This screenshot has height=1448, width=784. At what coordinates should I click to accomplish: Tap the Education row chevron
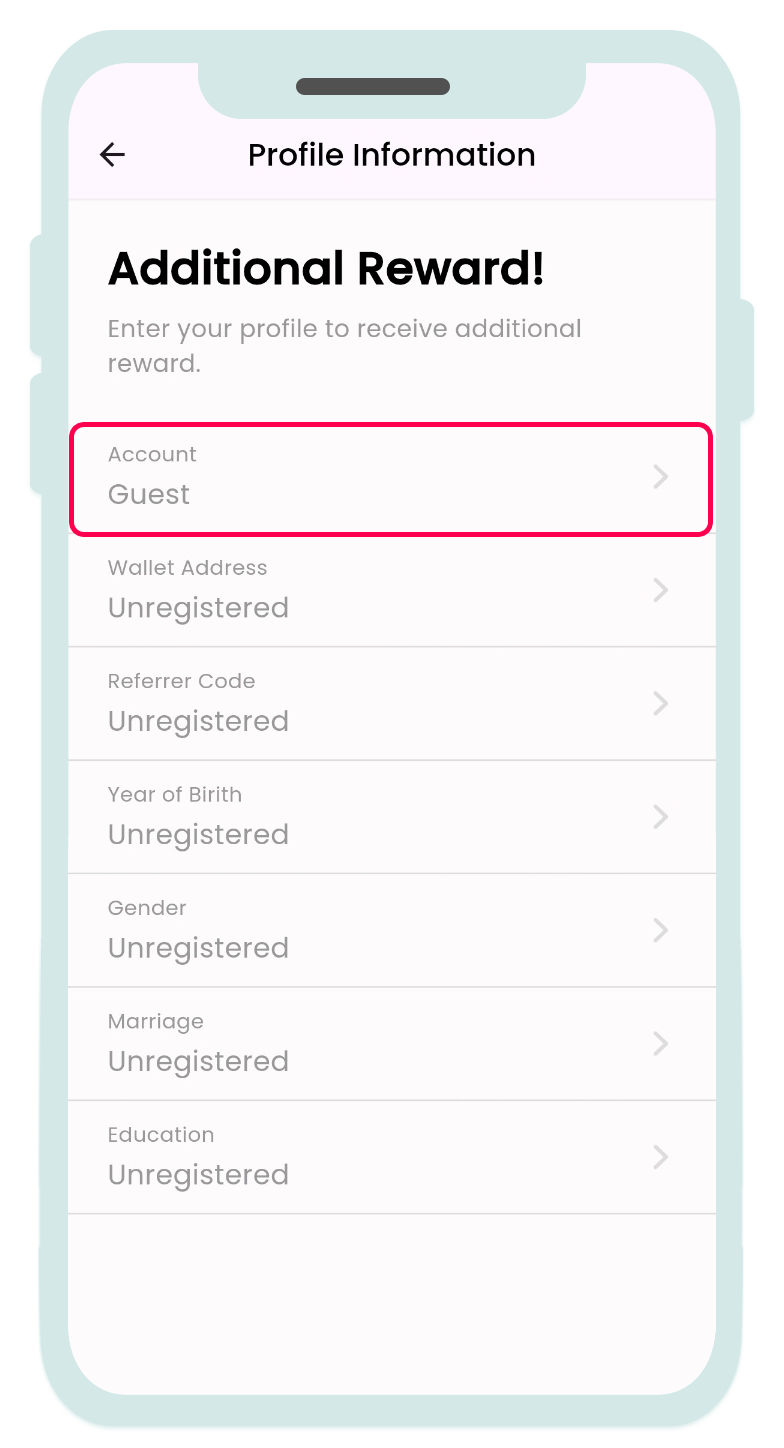(x=660, y=1157)
